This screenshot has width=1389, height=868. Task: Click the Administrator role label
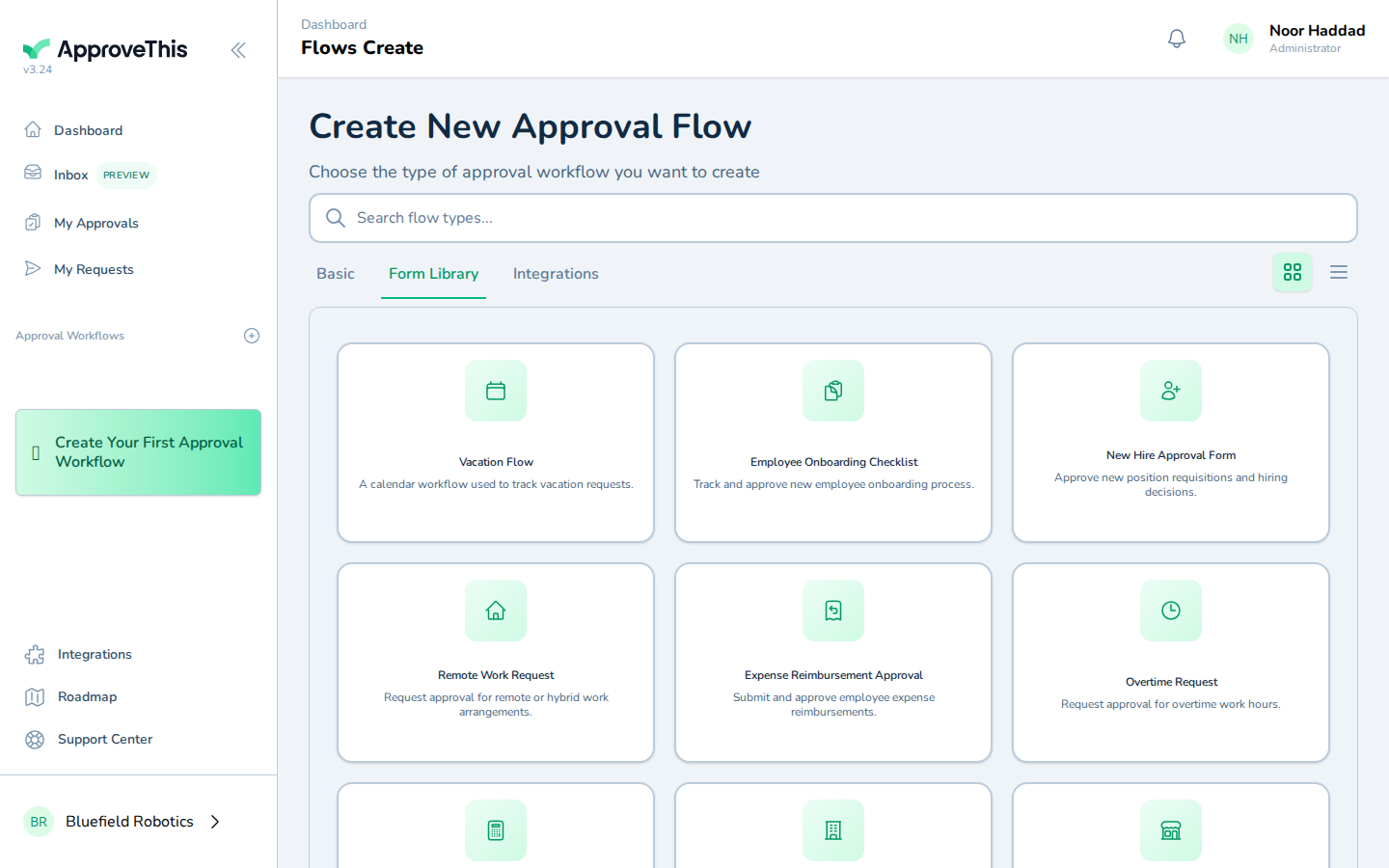click(x=1305, y=48)
